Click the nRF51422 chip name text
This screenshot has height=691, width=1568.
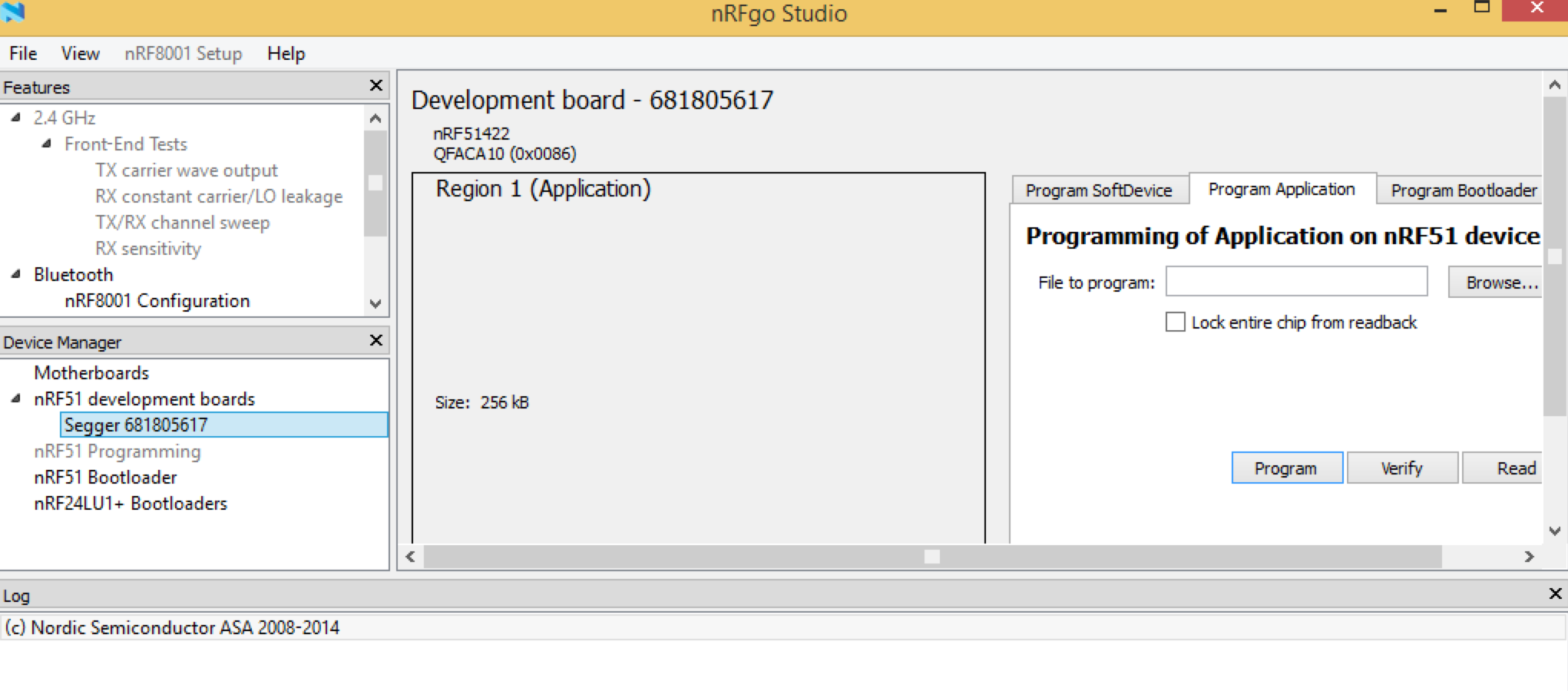(x=471, y=134)
